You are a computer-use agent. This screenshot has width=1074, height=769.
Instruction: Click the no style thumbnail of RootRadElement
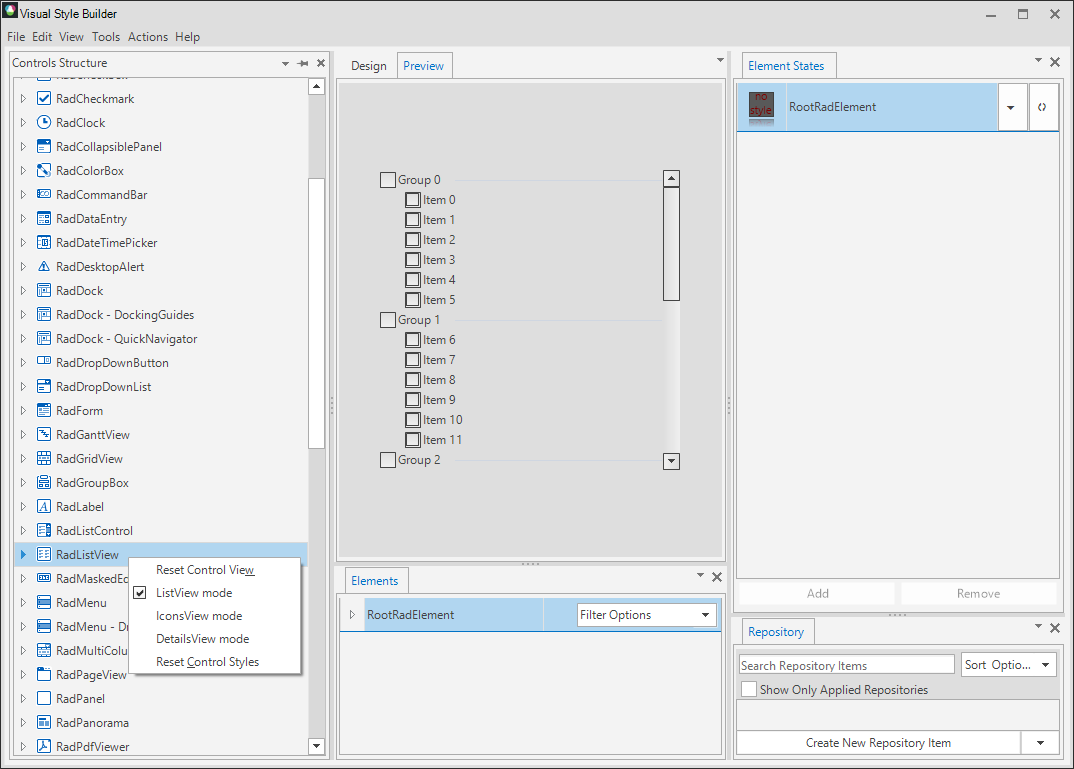pyautogui.click(x=761, y=107)
